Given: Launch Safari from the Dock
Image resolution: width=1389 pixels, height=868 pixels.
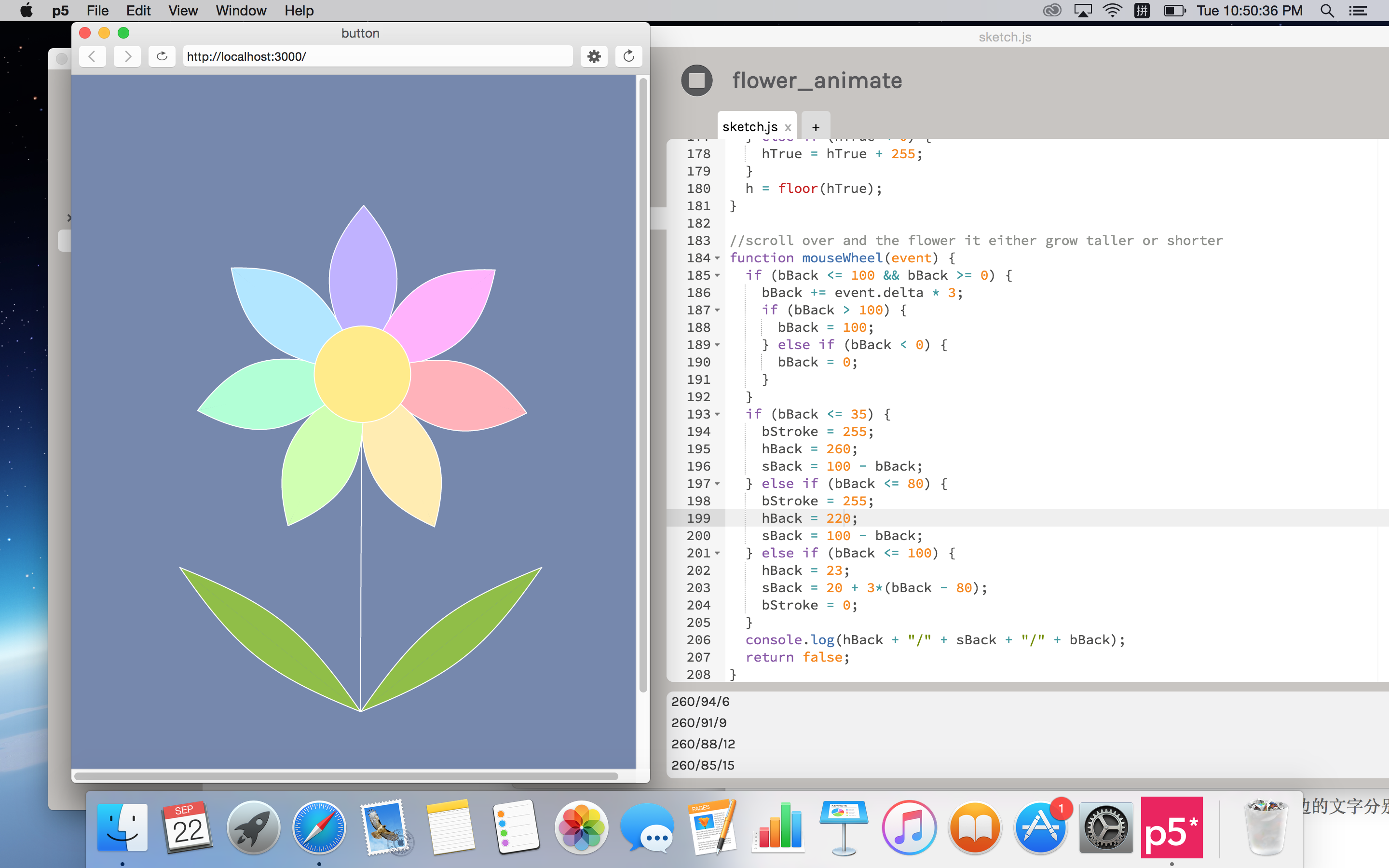Looking at the screenshot, I should tap(319, 827).
